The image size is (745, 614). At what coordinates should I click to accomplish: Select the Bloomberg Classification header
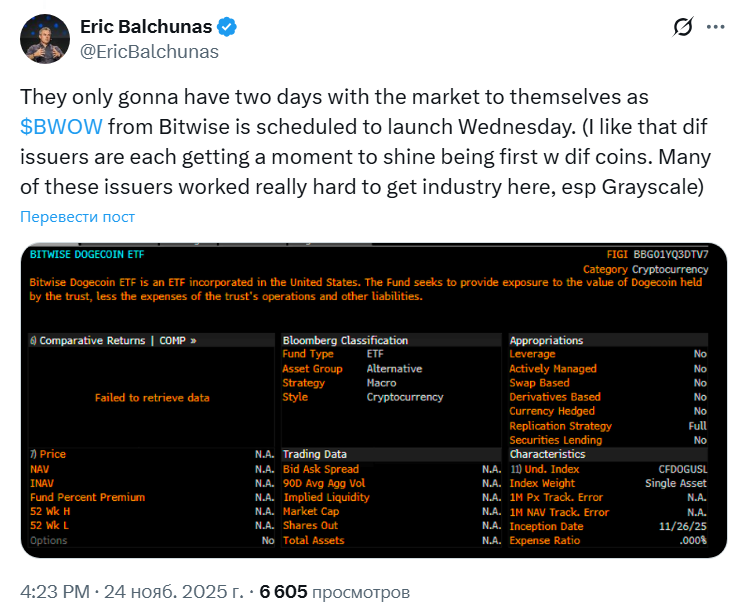(345, 340)
